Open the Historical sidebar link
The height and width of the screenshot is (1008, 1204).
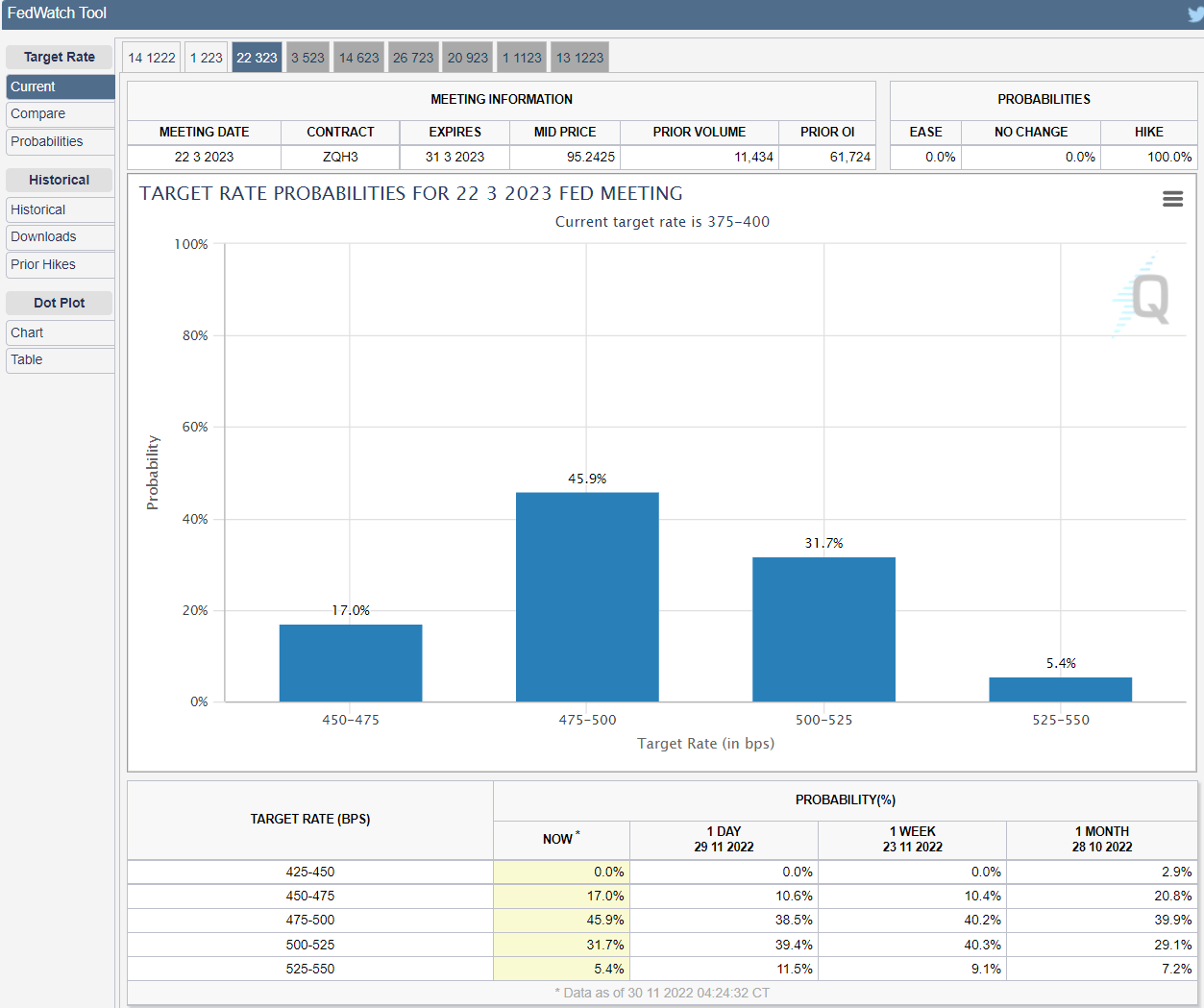61,209
